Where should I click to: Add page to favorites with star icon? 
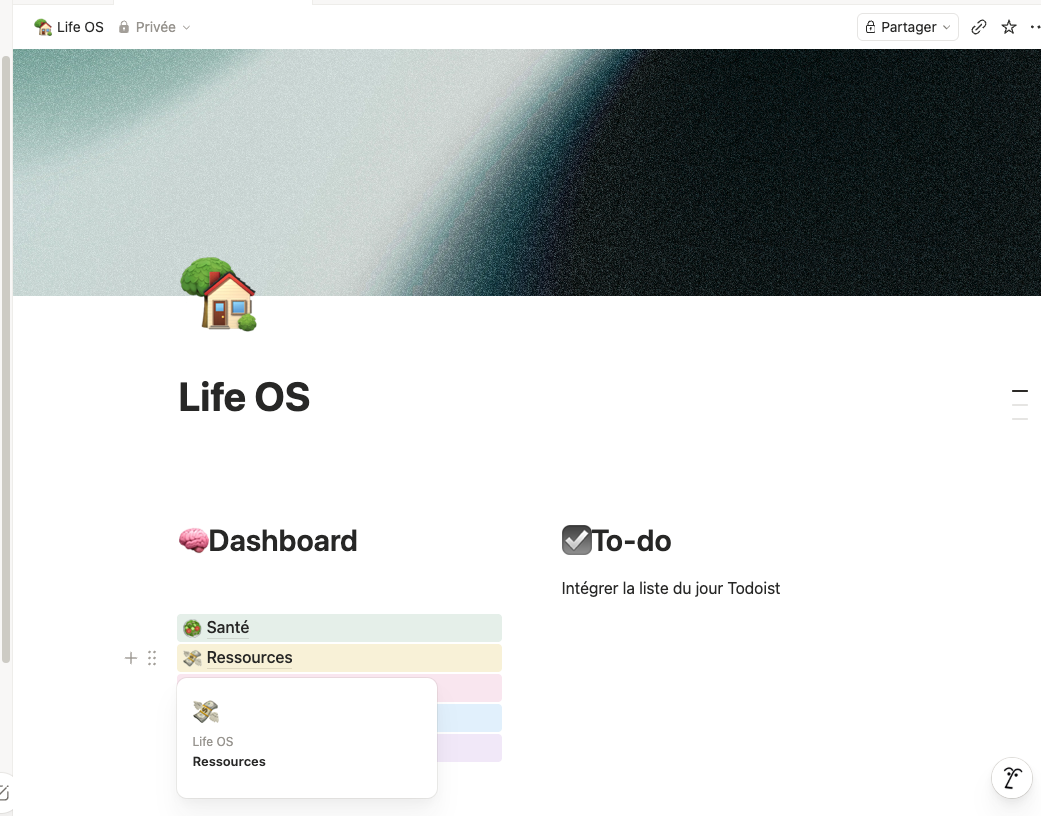pos(1008,27)
